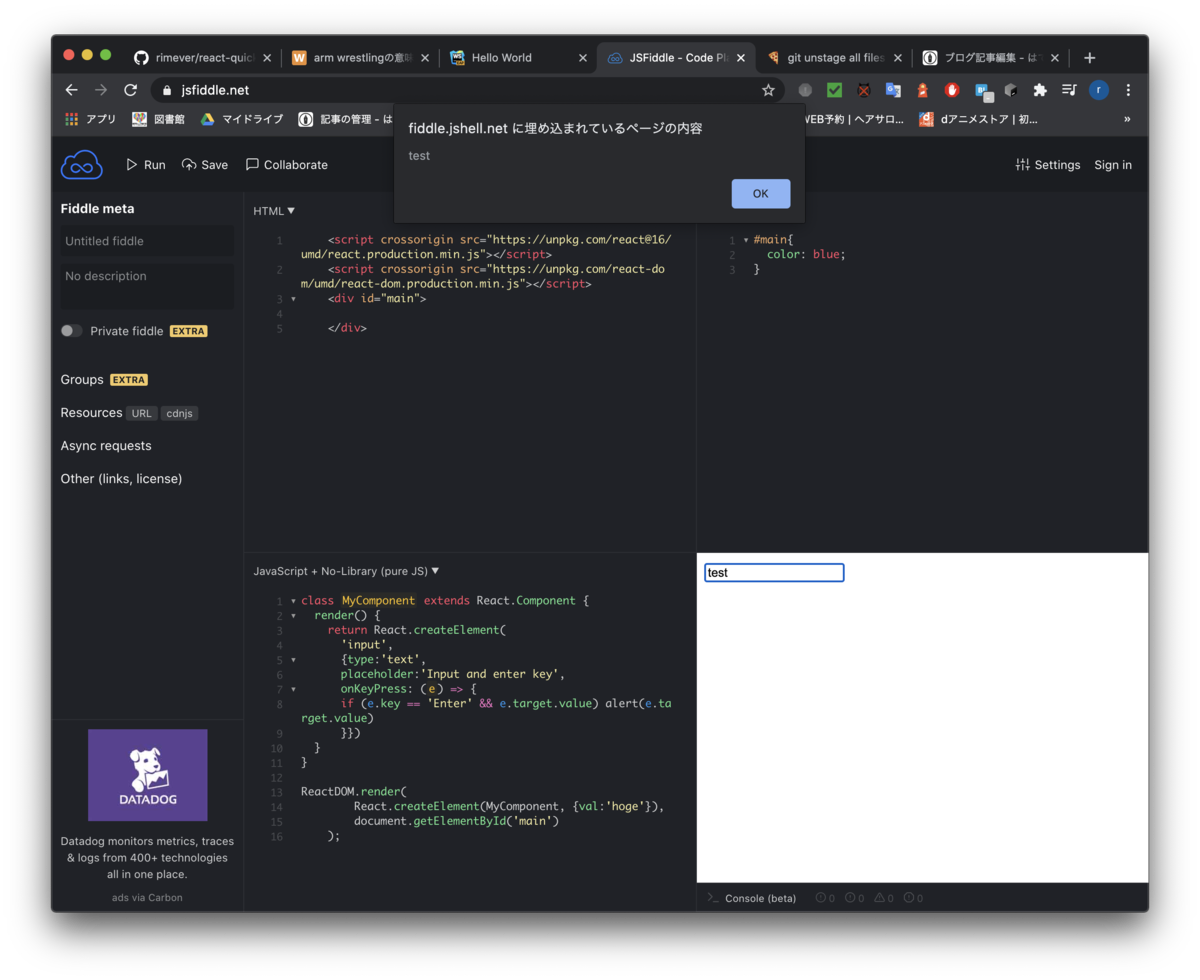Click the crossed-out cat face extension icon
The width and height of the screenshot is (1200, 980).
864,90
